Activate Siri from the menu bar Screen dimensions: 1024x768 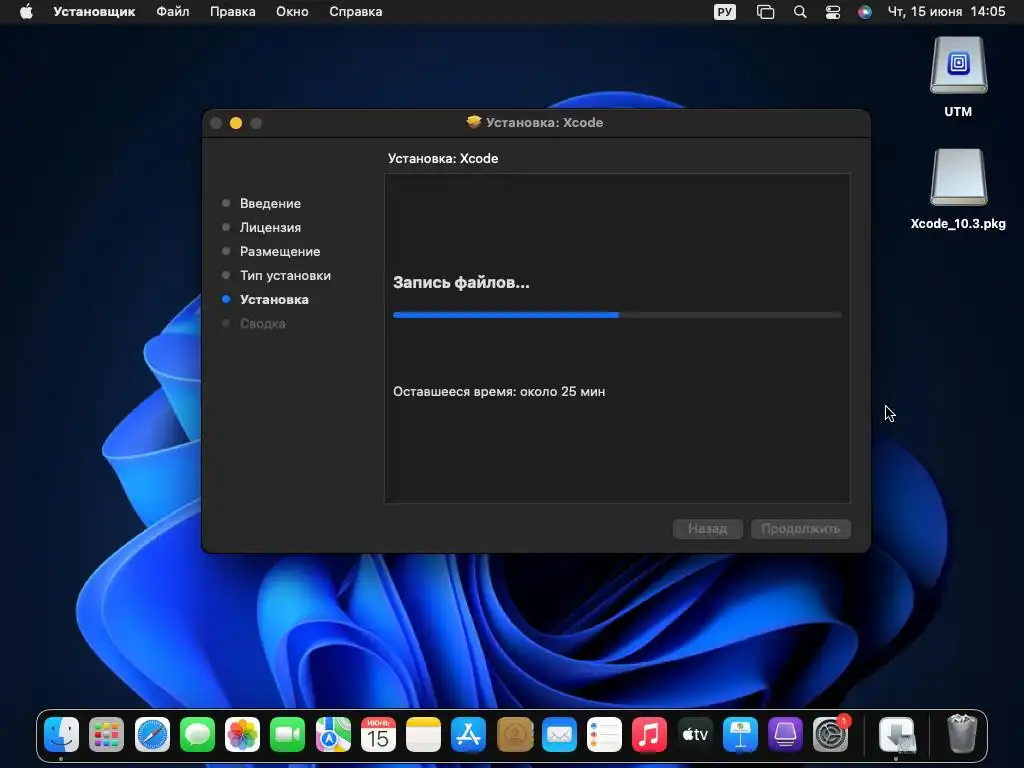(x=865, y=12)
